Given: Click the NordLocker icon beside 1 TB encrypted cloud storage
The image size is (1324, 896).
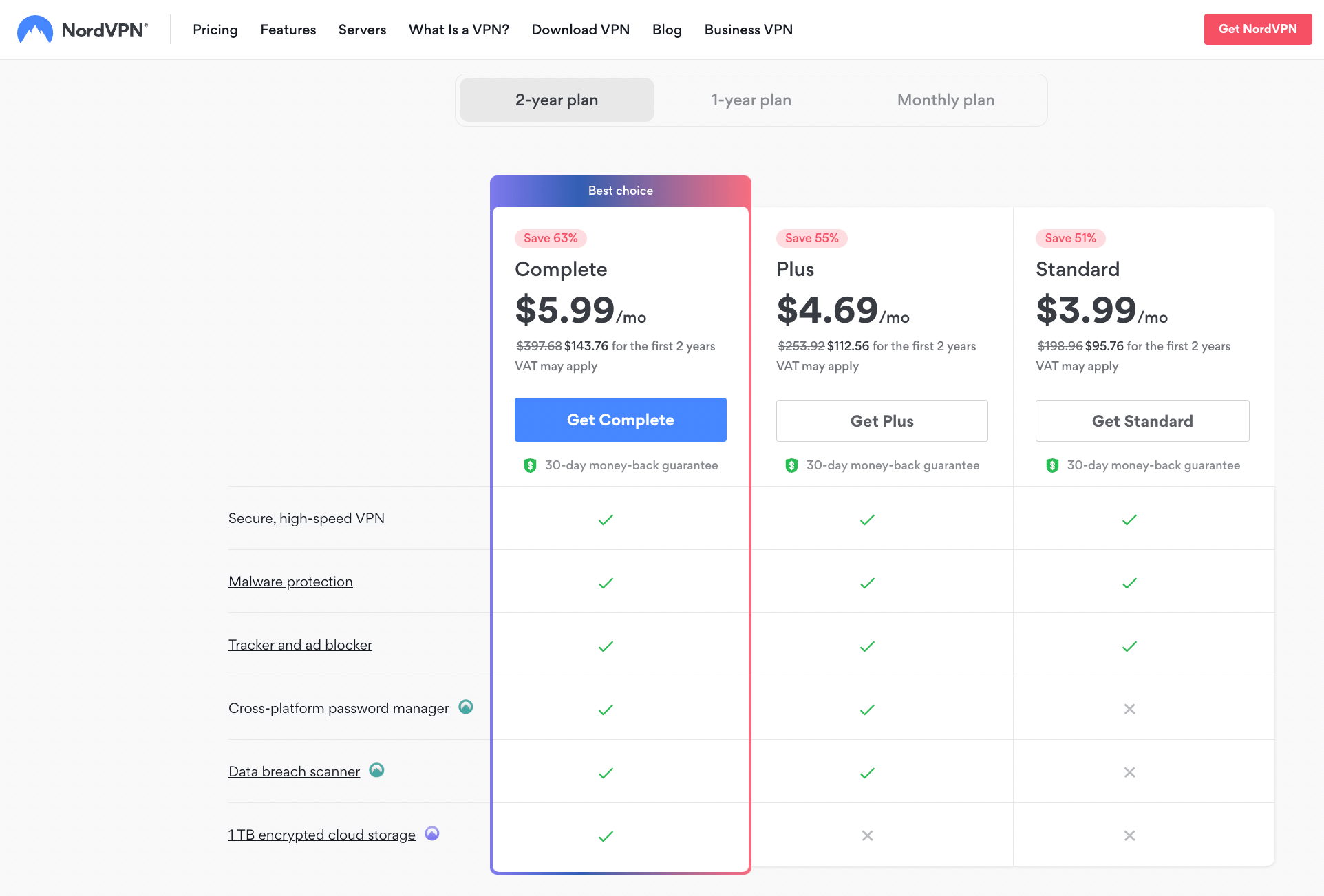Looking at the screenshot, I should tap(432, 834).
